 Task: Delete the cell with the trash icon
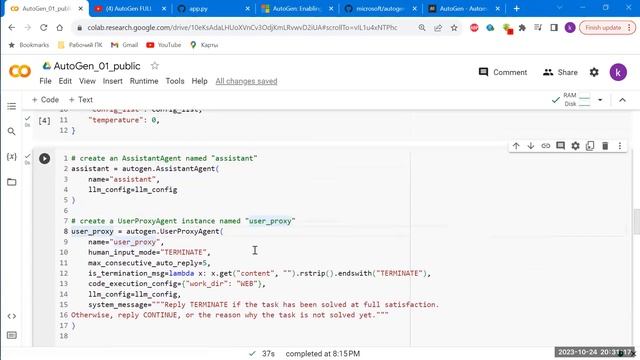pyautogui.click(x=605, y=146)
